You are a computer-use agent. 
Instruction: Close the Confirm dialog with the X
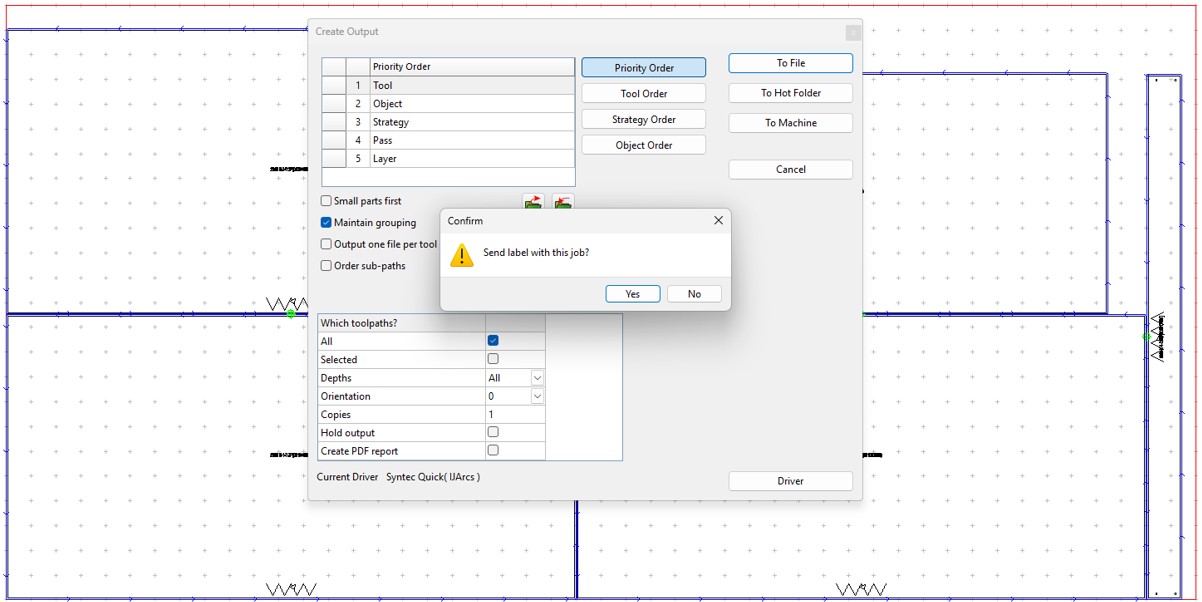click(718, 221)
